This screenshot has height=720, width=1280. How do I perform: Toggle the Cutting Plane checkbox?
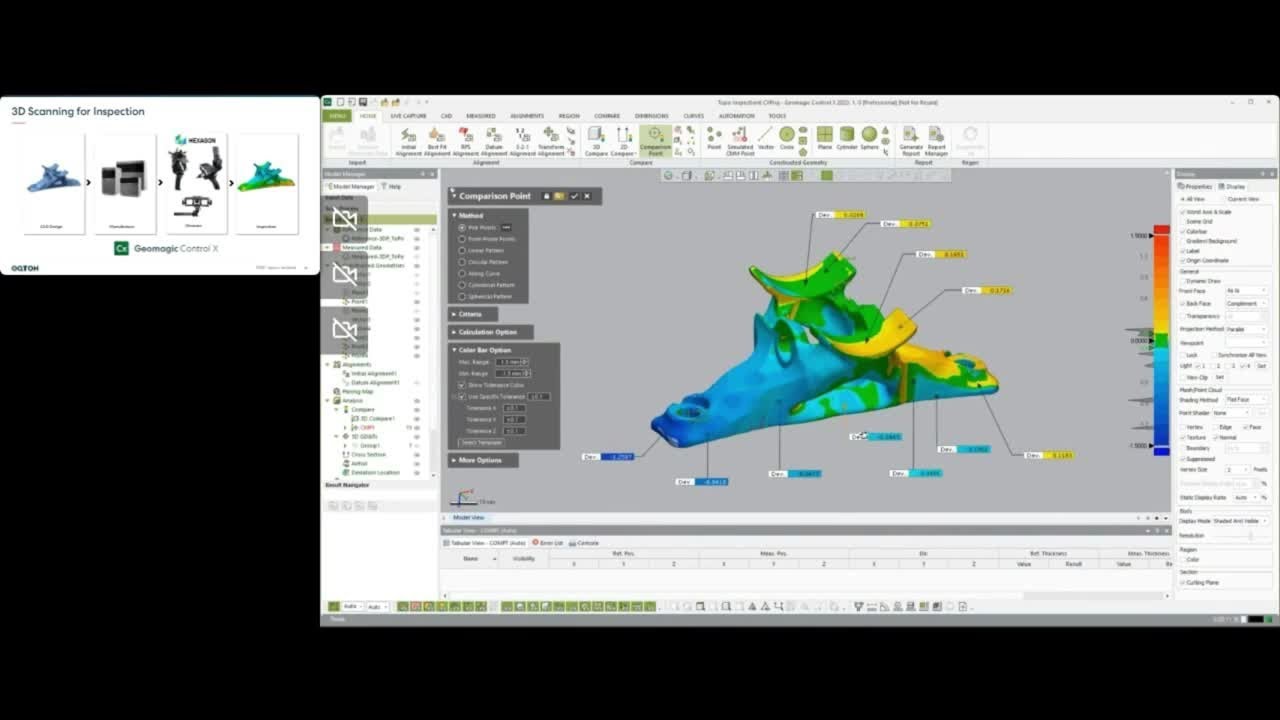point(1184,582)
